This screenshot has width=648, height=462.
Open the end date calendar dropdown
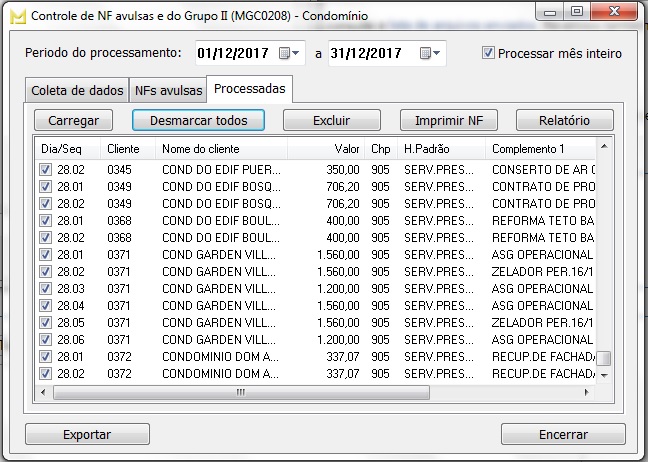430,53
